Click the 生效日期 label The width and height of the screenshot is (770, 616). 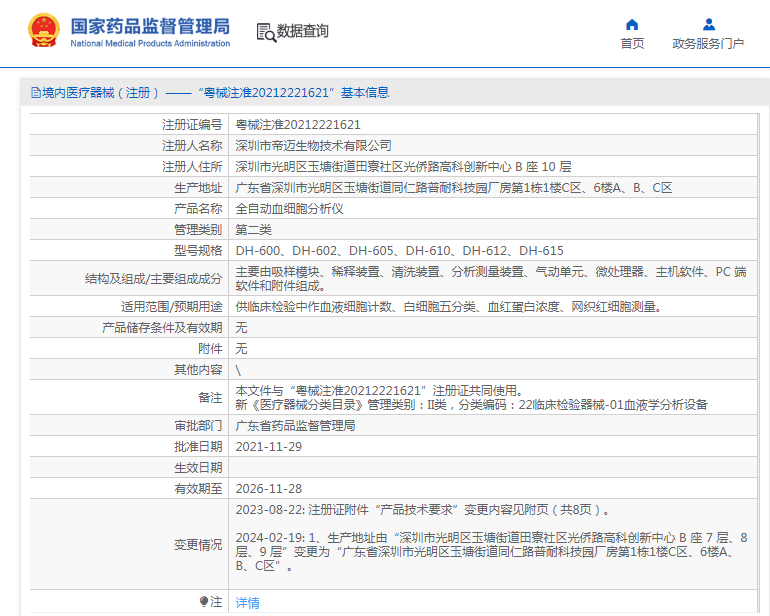pyautogui.click(x=198, y=468)
